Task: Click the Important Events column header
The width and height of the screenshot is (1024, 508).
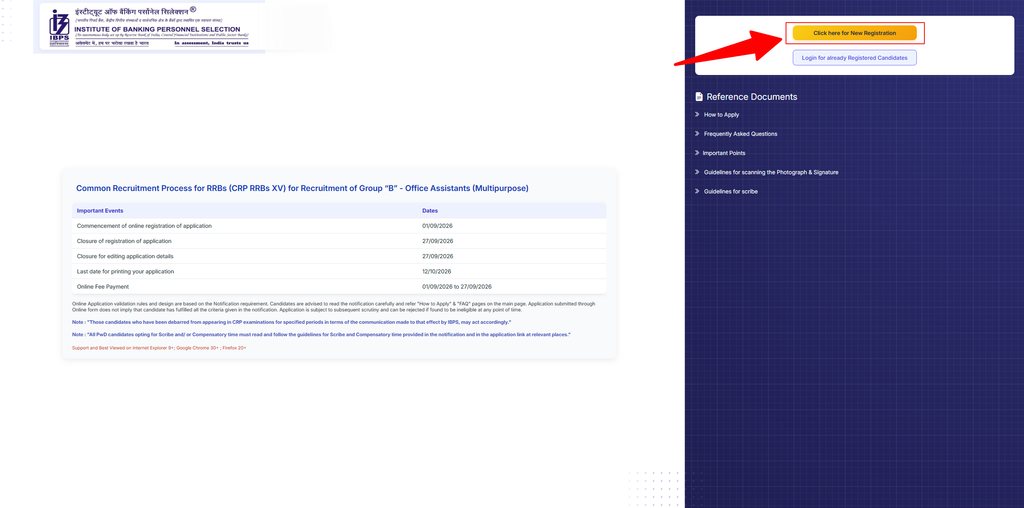Action: point(100,211)
